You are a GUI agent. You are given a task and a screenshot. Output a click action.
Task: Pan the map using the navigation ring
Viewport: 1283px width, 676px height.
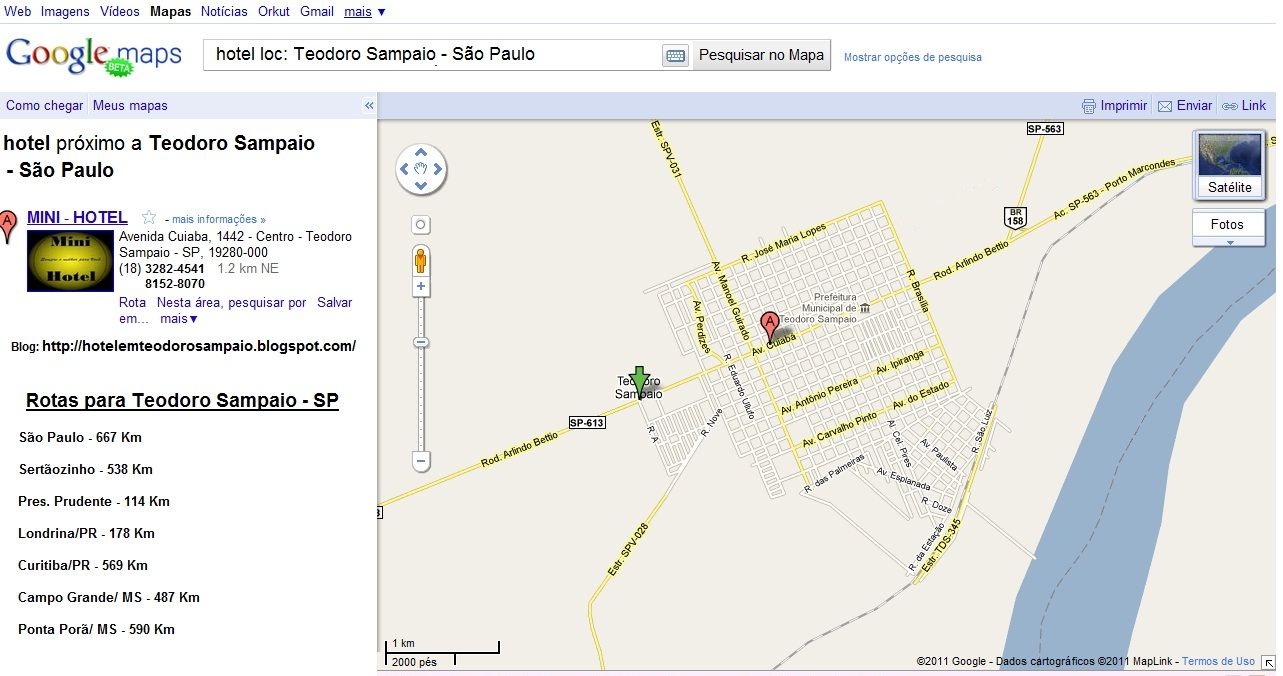[421, 169]
